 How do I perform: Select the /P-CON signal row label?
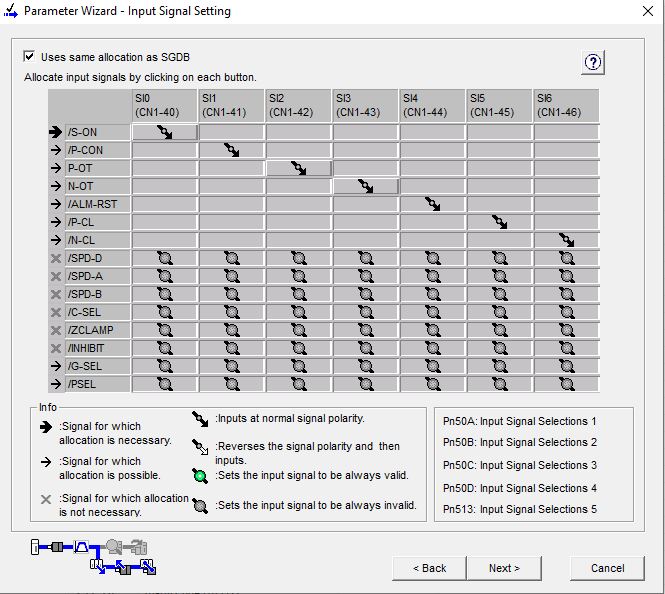[x=98, y=150]
